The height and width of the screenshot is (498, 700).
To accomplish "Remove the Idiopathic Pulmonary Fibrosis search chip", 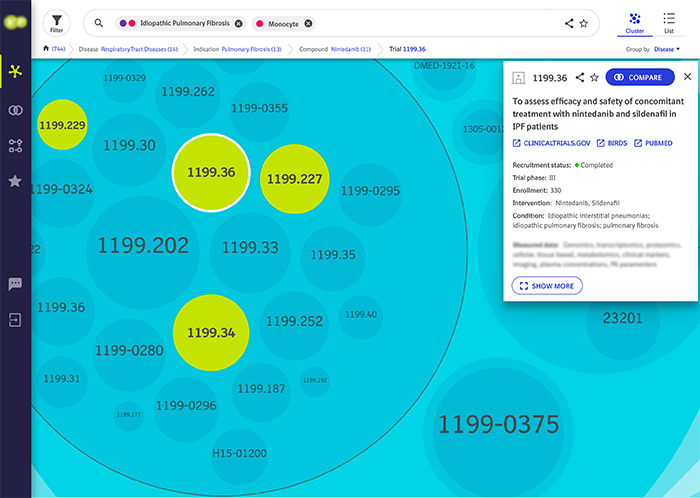I will (x=239, y=24).
